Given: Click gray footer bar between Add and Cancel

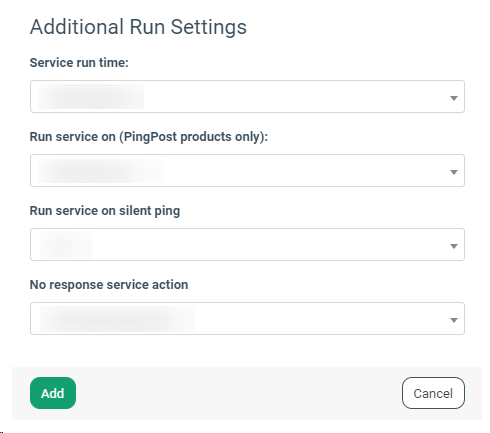Looking at the screenshot, I should 239,393.
